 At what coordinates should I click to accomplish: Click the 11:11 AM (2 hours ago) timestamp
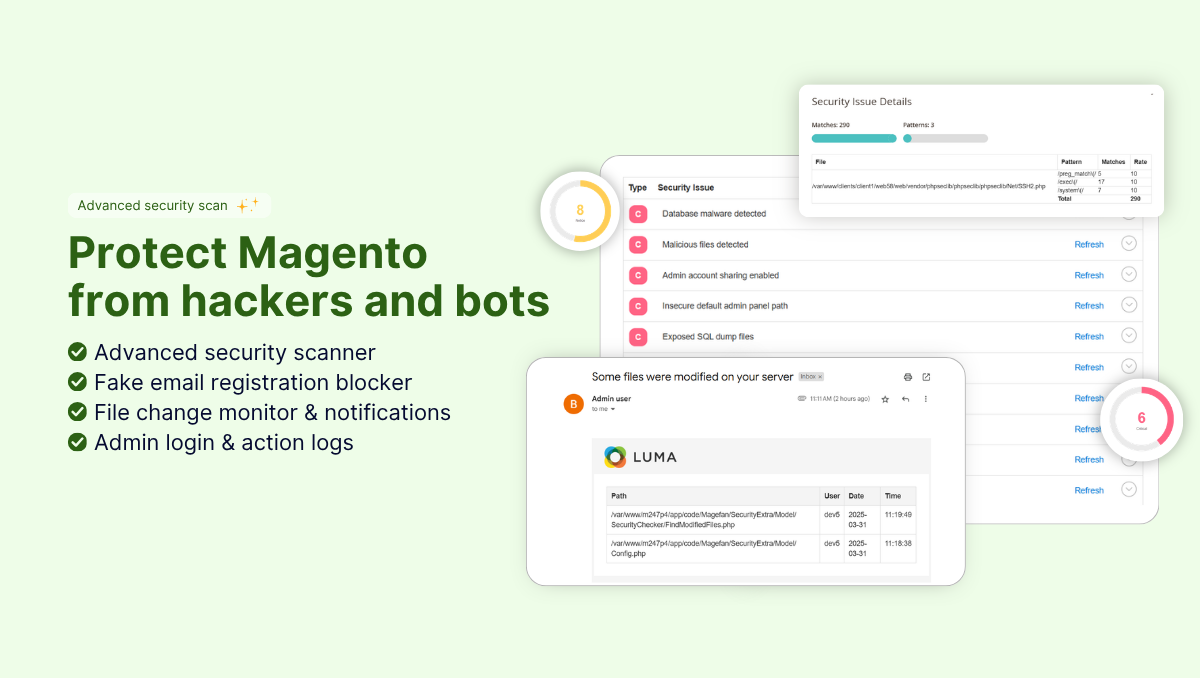(839, 399)
